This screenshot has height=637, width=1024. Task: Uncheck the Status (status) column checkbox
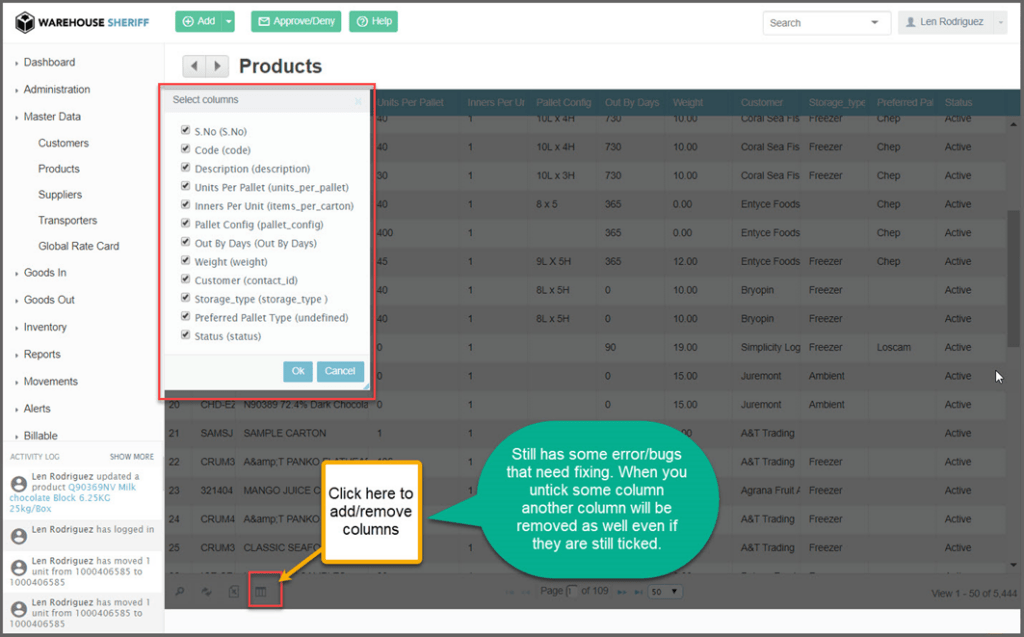pos(186,335)
